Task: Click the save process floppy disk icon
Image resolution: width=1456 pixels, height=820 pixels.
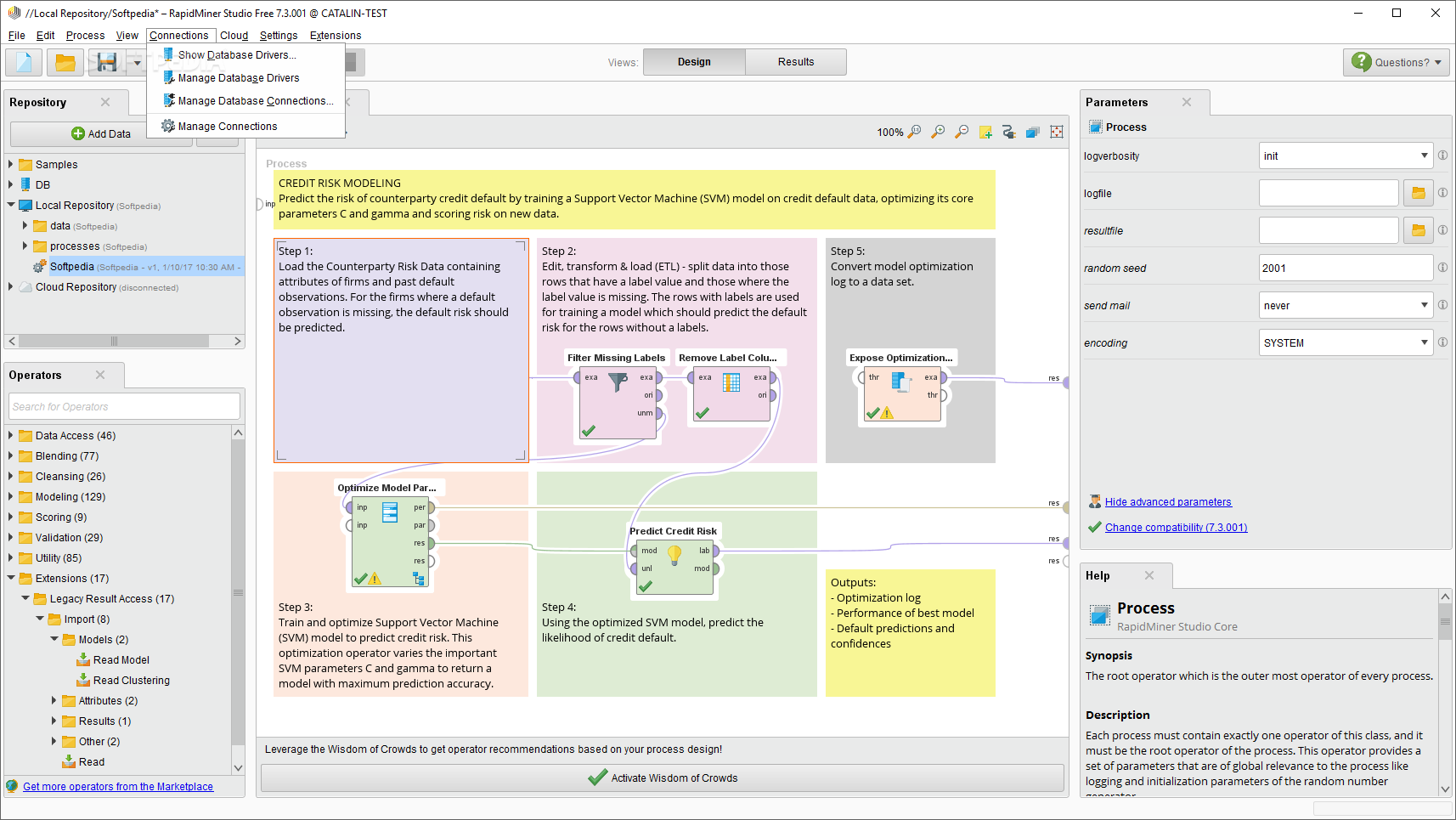Action: pos(107,62)
